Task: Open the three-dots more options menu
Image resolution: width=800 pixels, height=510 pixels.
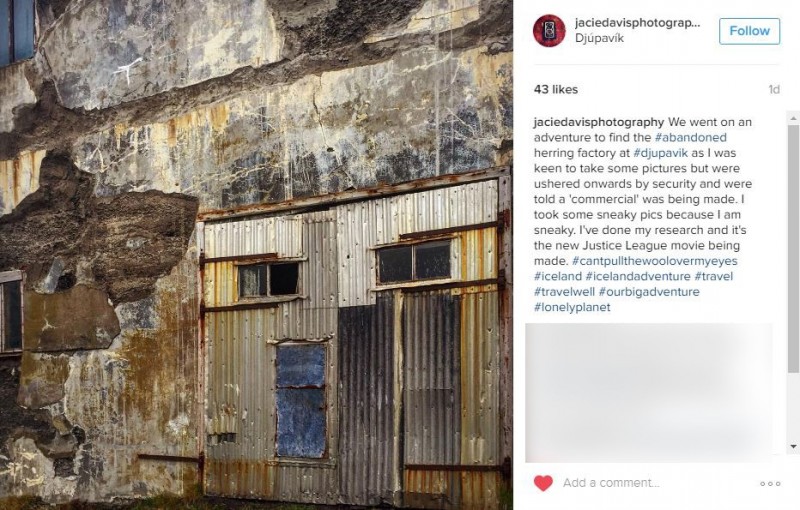Action: point(770,483)
